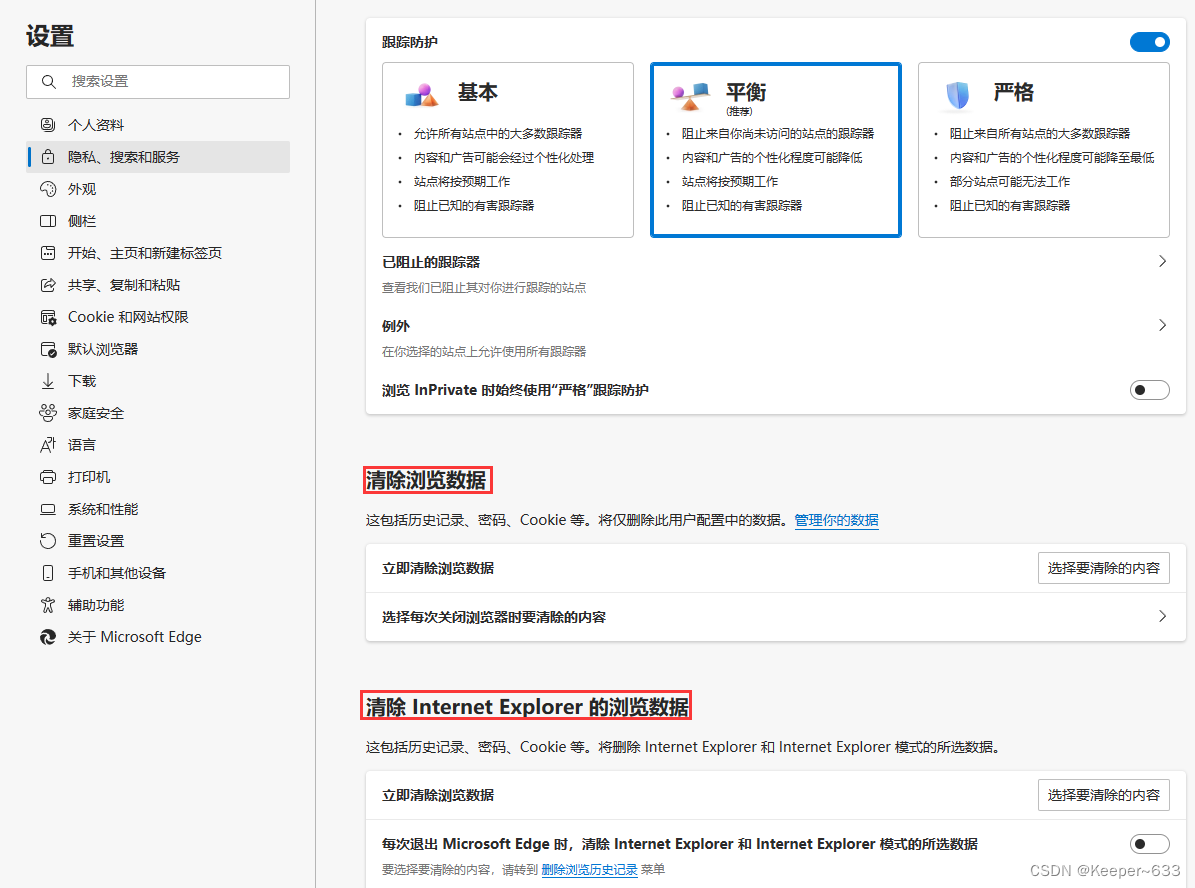Screen dimensions: 1195x888
Task: Toggle clearing IE data on Edge exit
Action: (1149, 843)
